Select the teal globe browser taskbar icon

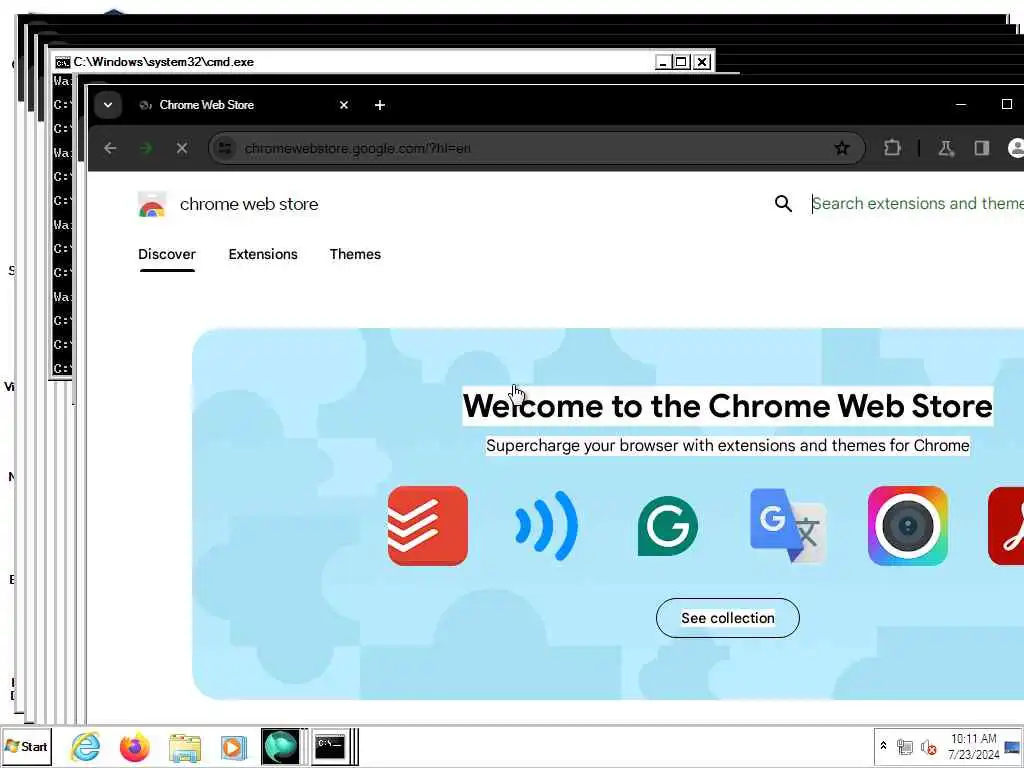click(281, 746)
